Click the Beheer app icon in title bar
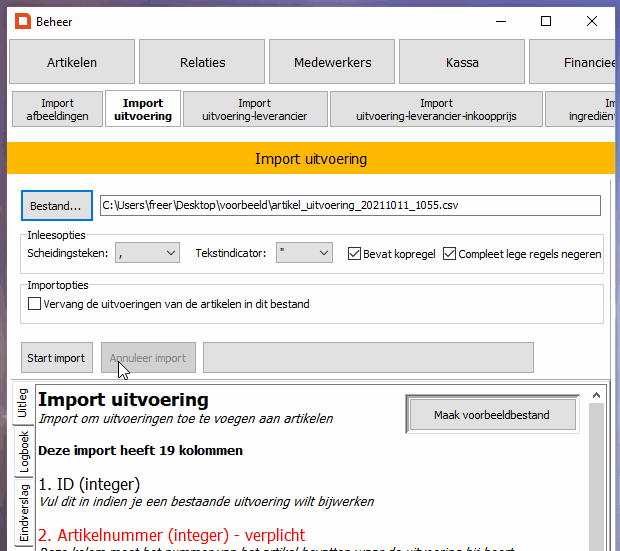620x551 pixels. click(x=20, y=21)
